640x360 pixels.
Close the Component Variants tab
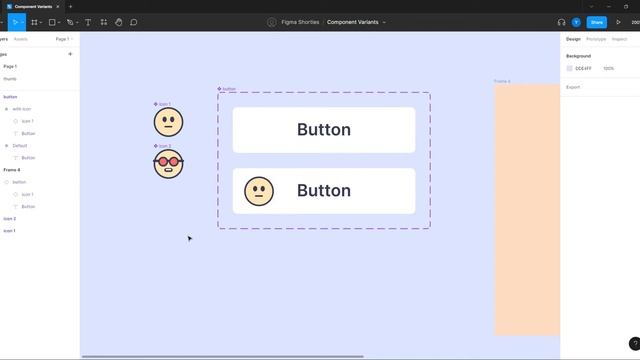tap(58, 7)
